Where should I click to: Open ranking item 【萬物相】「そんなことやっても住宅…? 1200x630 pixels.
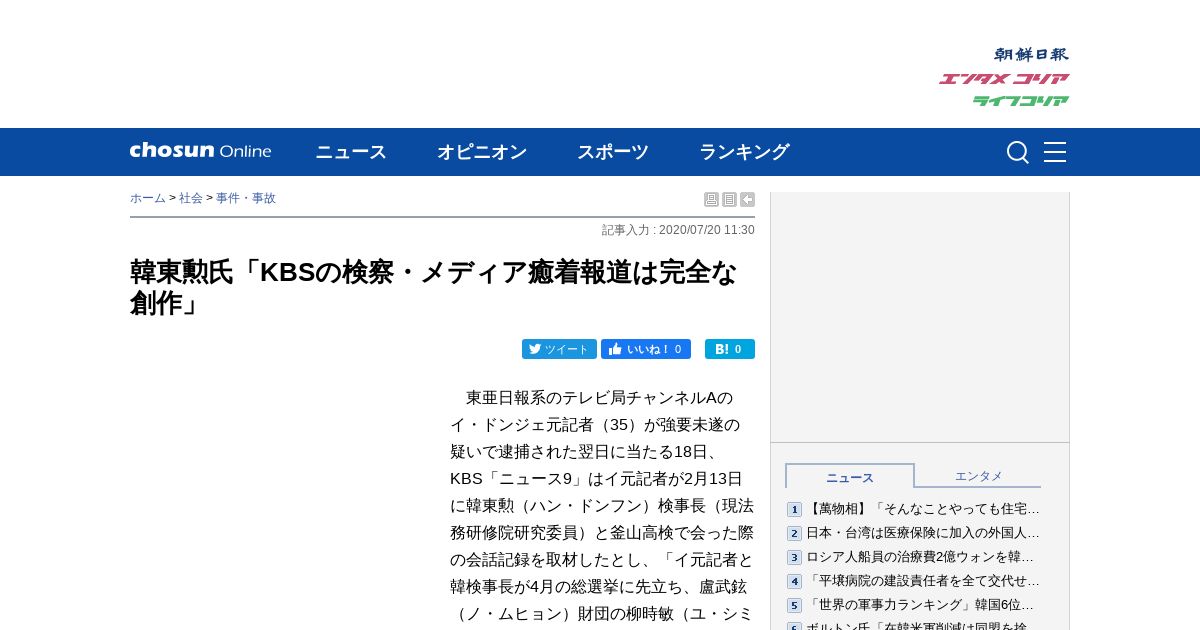[923, 509]
